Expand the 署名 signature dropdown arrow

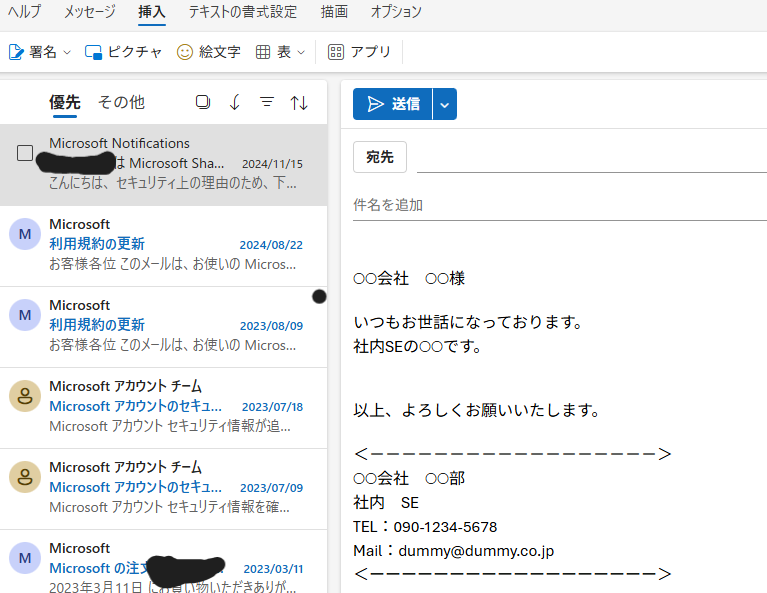[67, 52]
